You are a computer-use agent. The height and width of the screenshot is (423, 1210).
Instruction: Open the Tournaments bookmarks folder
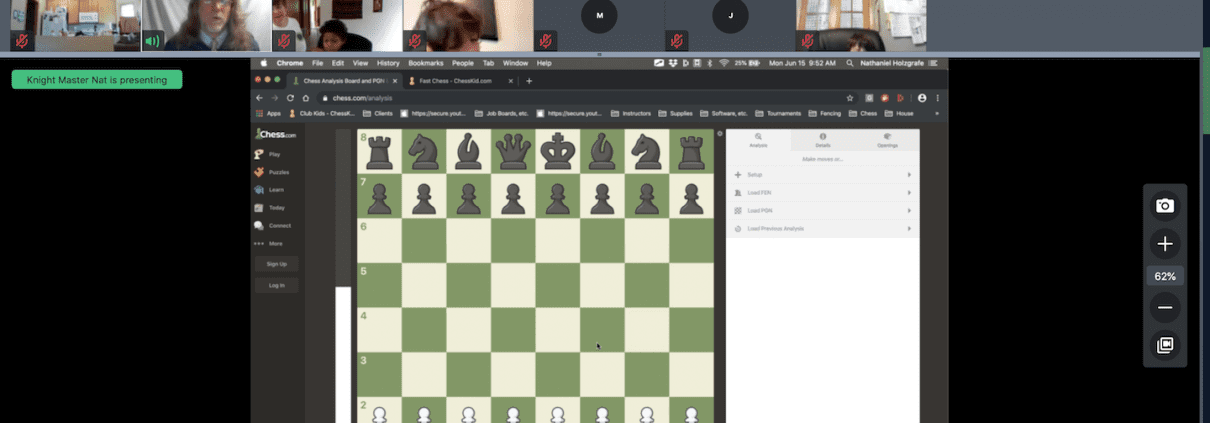778,113
